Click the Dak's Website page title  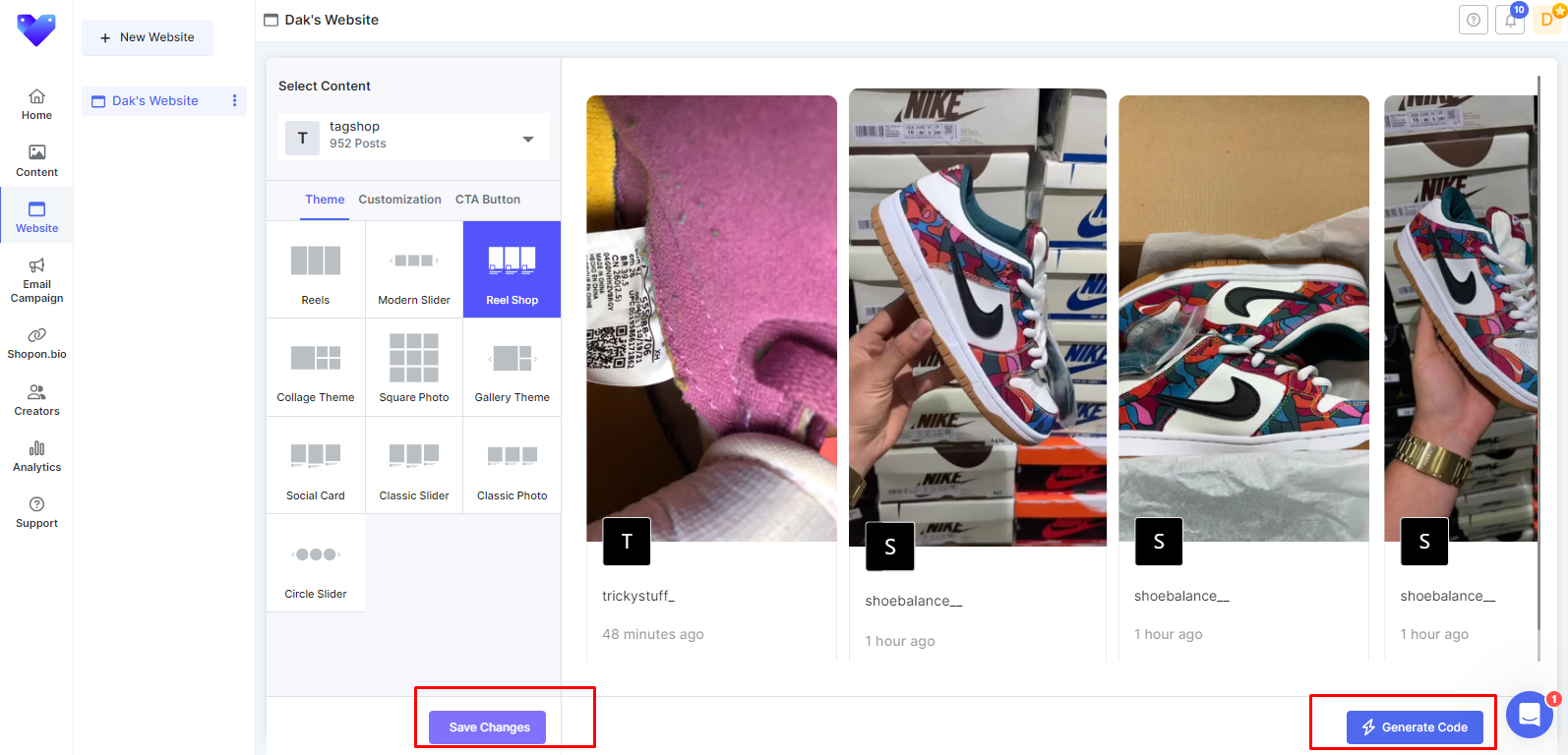332,20
